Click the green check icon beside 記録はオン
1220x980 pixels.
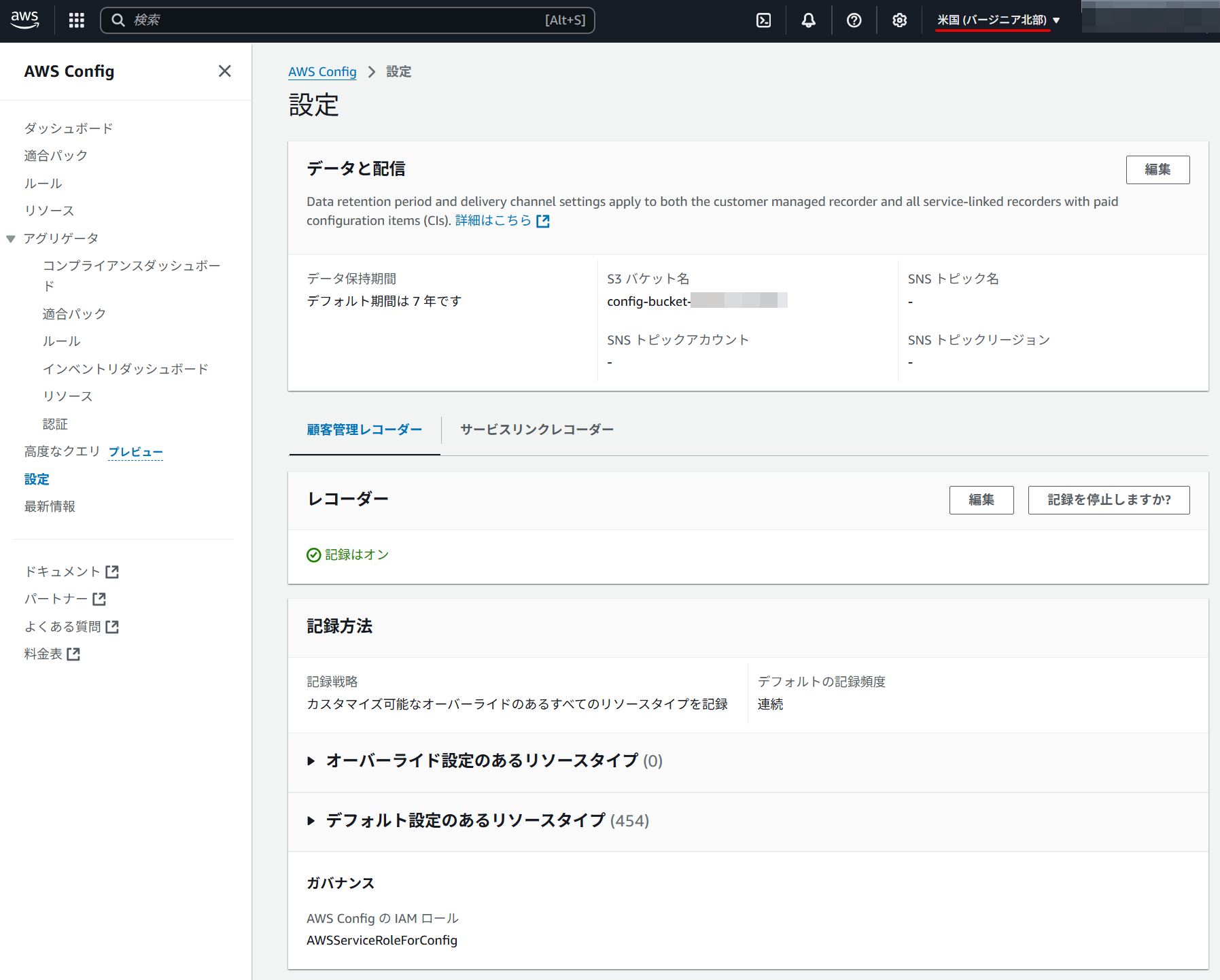tap(313, 555)
